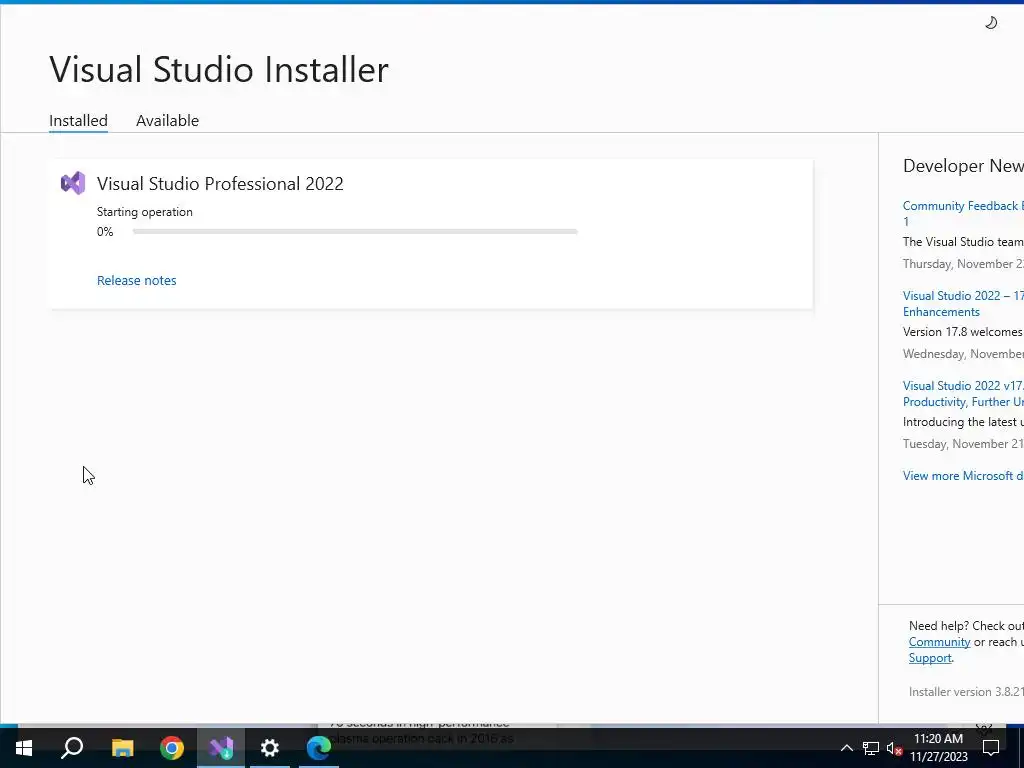Open Windows taskbar search

(72, 748)
